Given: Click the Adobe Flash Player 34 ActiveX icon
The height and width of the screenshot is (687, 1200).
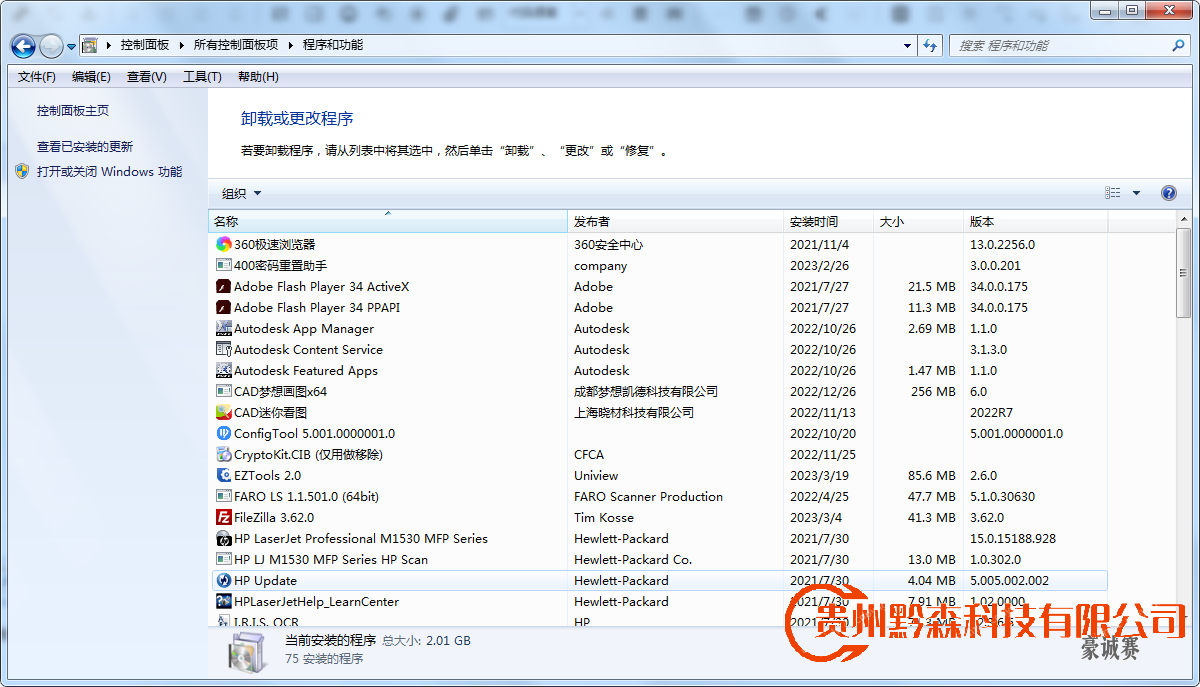Looking at the screenshot, I should coord(224,286).
